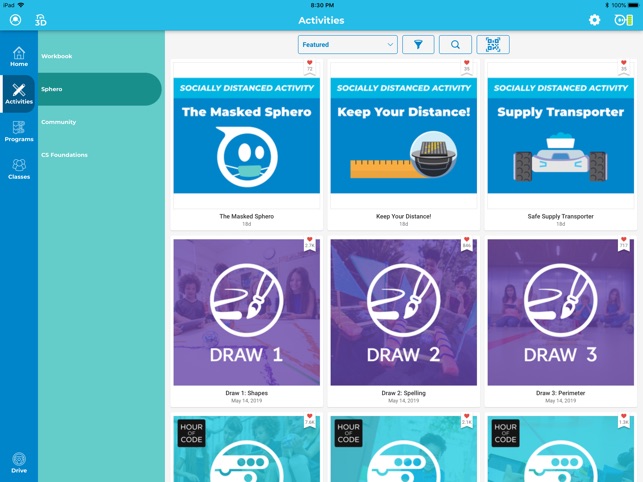Like The Masked Sphero activity
Viewport: 643px width, 482px height.
(x=310, y=66)
